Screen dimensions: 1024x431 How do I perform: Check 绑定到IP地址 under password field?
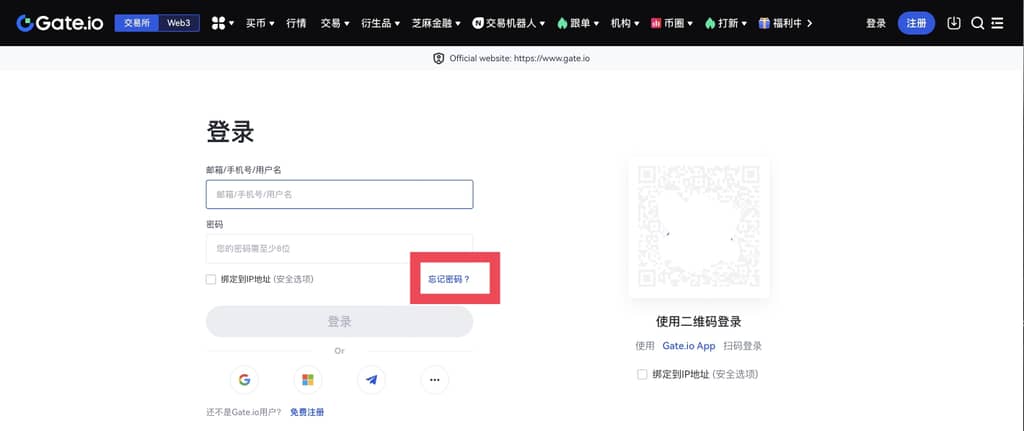pyautogui.click(x=210, y=279)
